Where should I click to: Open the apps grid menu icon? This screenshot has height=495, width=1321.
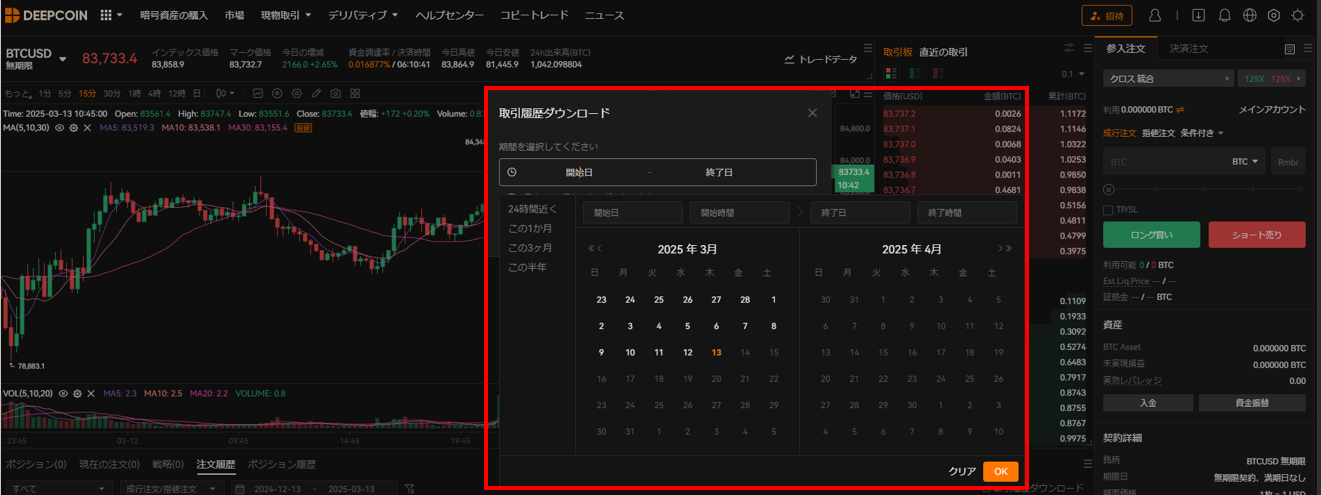click(108, 16)
